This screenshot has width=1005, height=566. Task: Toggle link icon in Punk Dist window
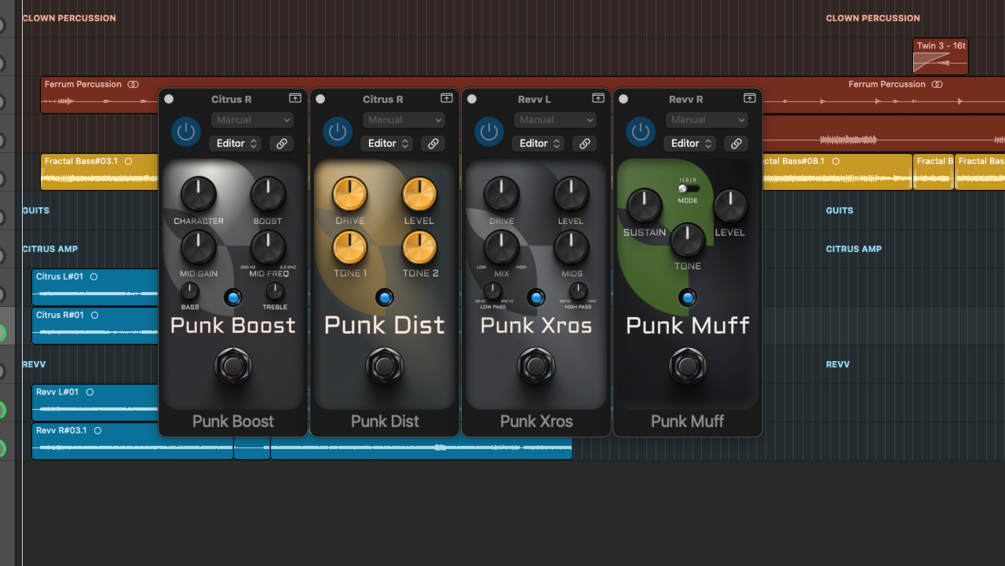point(433,144)
